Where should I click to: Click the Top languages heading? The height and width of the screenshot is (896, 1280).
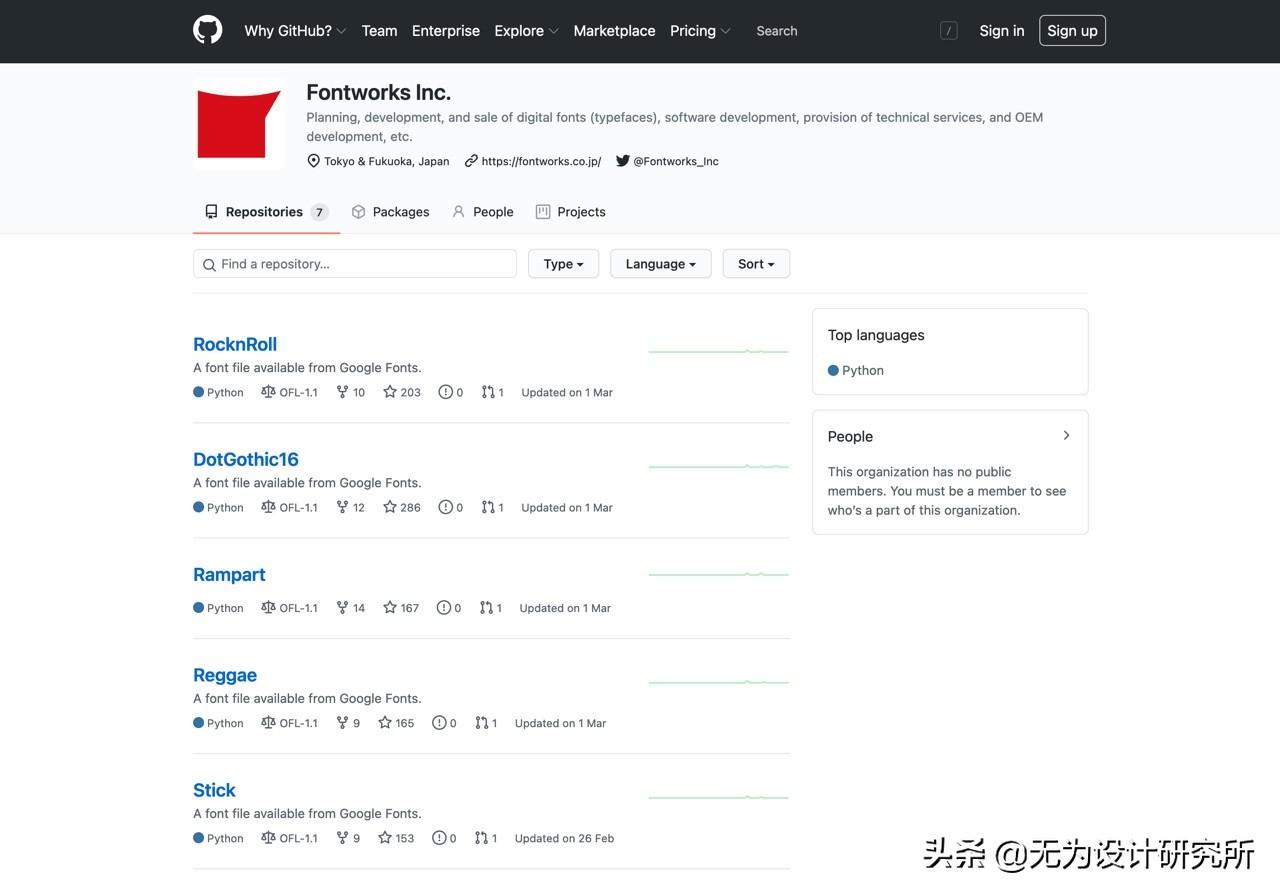point(876,335)
